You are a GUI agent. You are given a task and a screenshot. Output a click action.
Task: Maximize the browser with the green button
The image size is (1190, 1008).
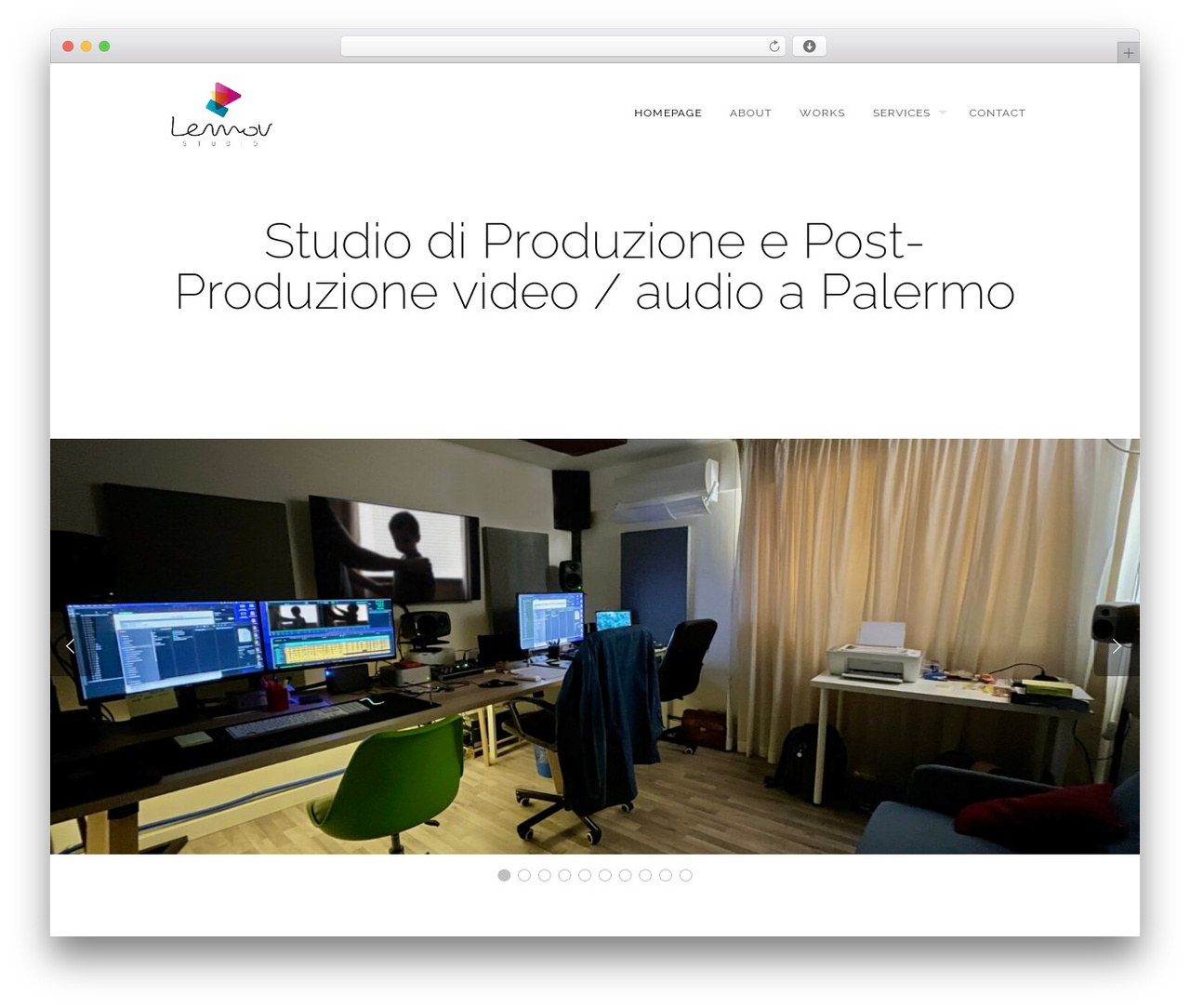click(x=104, y=46)
